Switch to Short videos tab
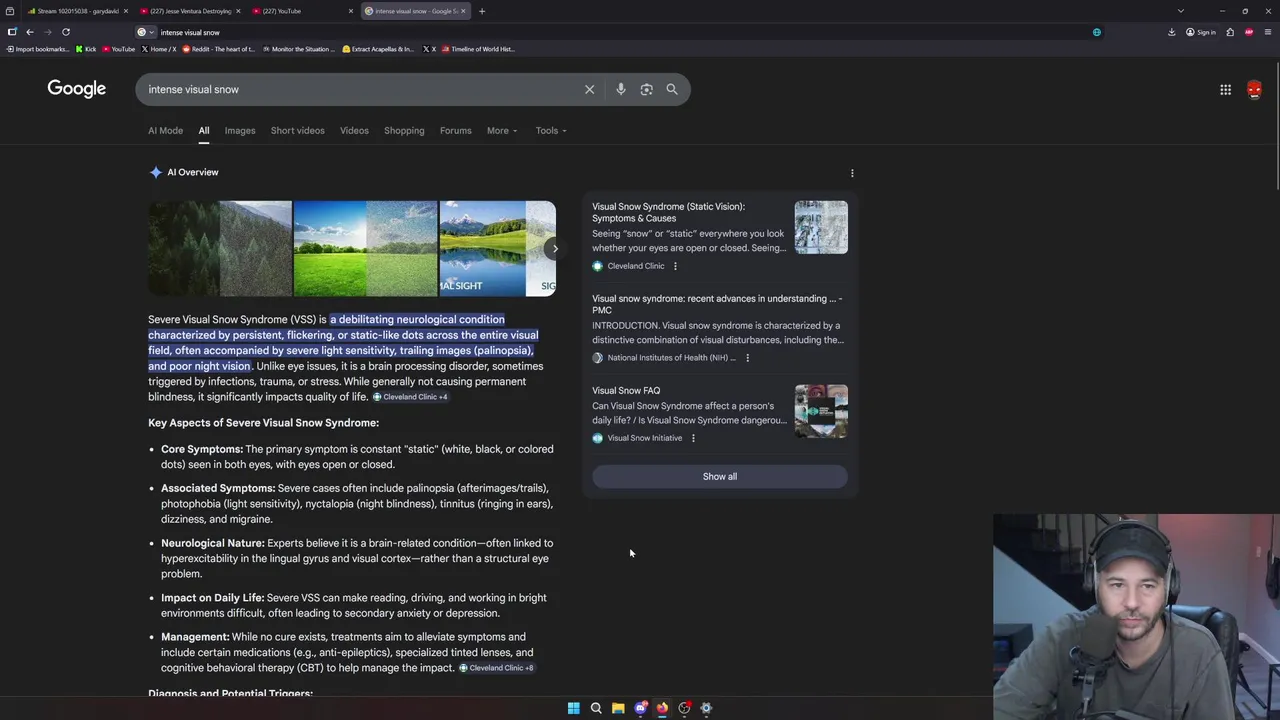The image size is (1280, 720). 298,131
